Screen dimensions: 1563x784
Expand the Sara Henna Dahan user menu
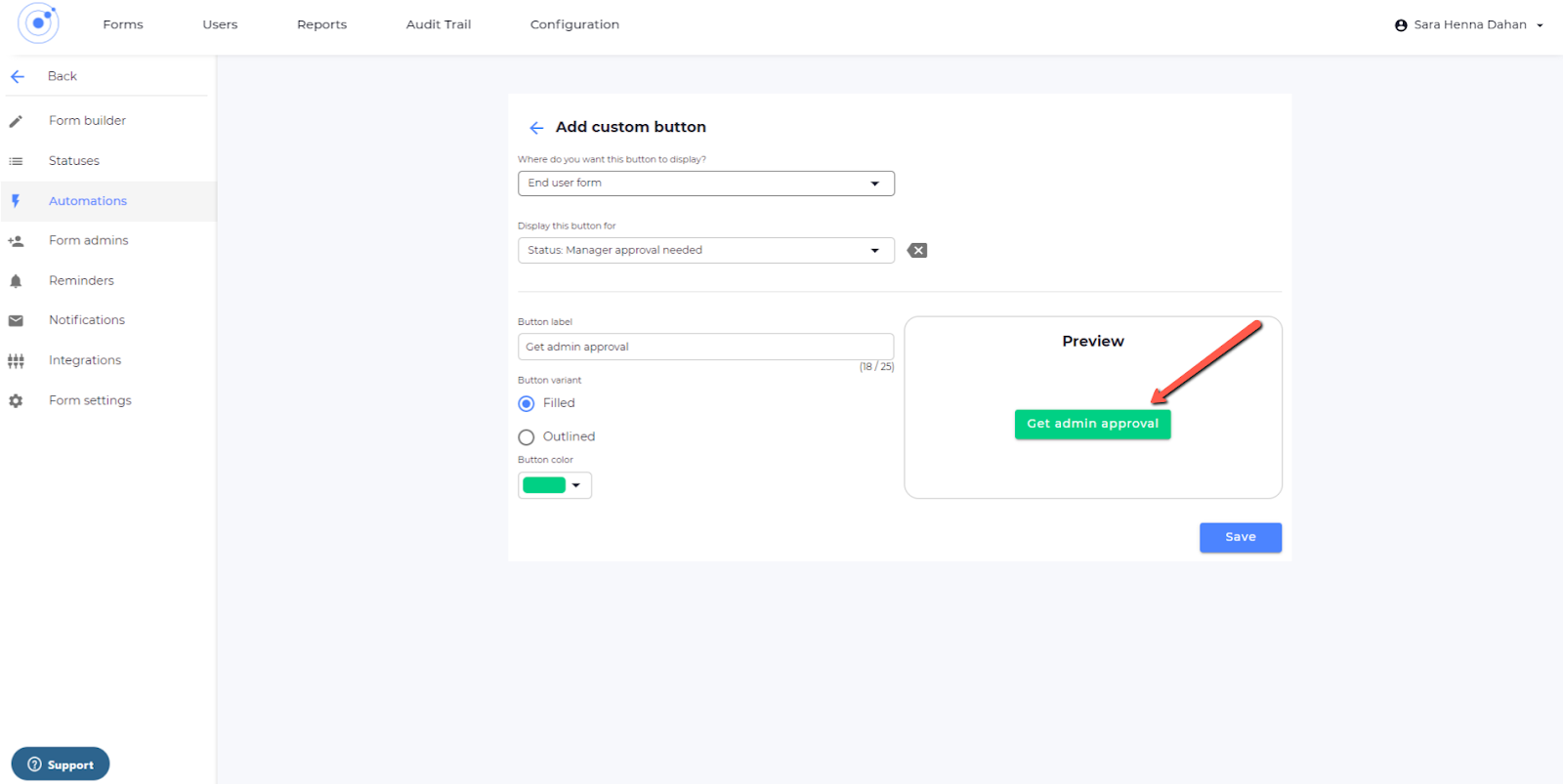[x=1469, y=25]
